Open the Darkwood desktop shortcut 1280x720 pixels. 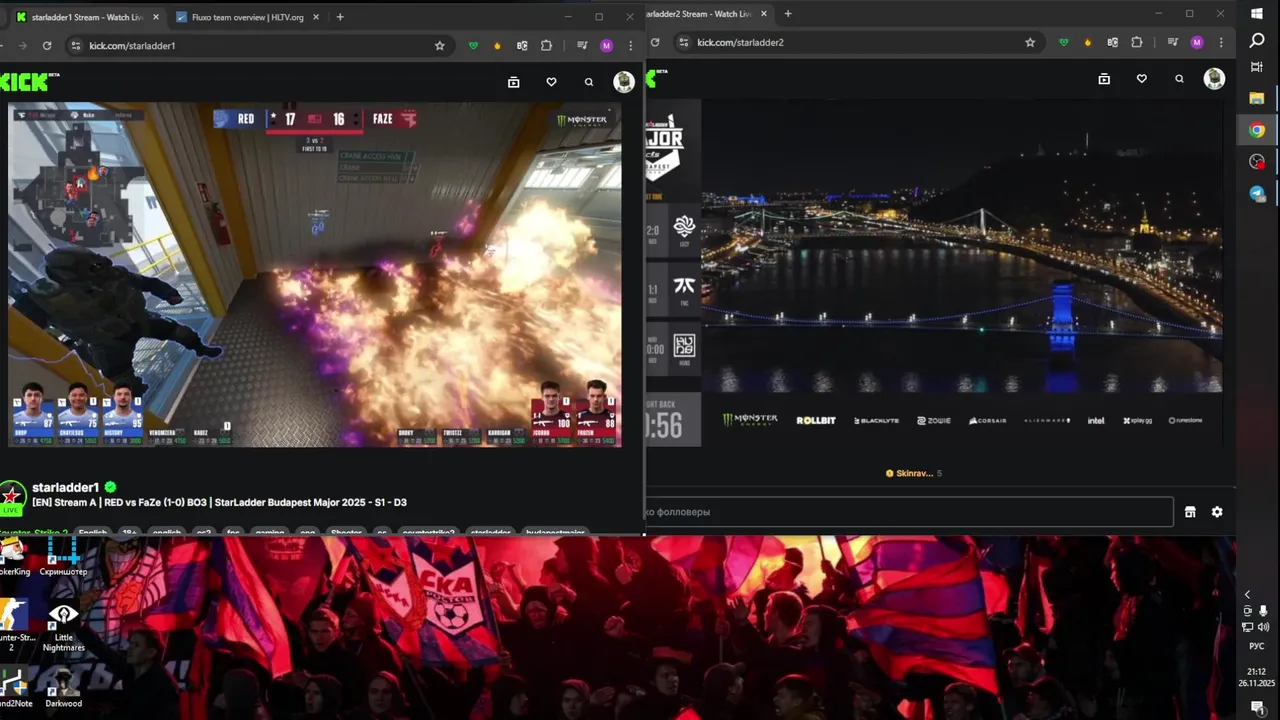point(63,686)
